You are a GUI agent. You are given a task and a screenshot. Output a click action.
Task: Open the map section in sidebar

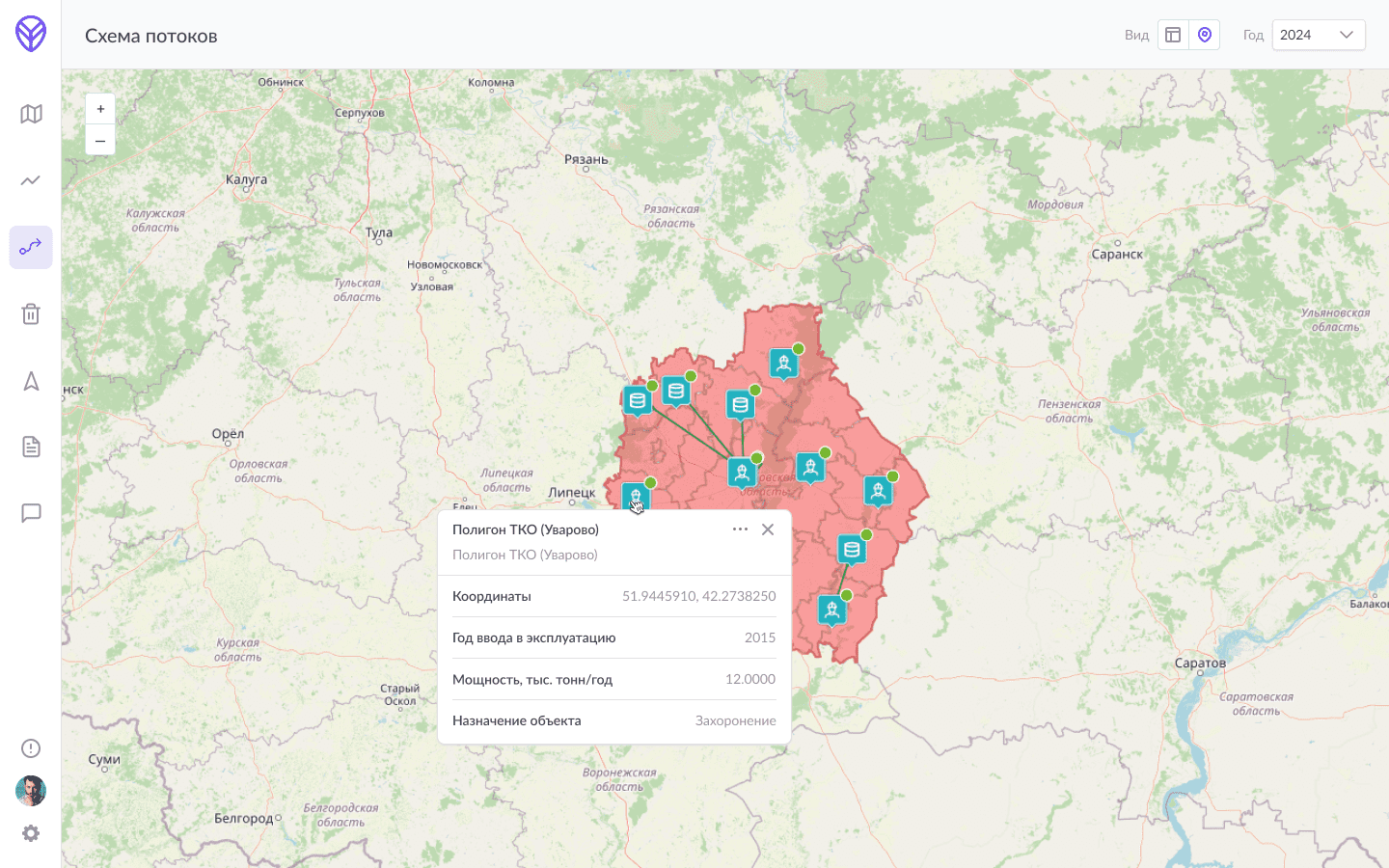31,114
